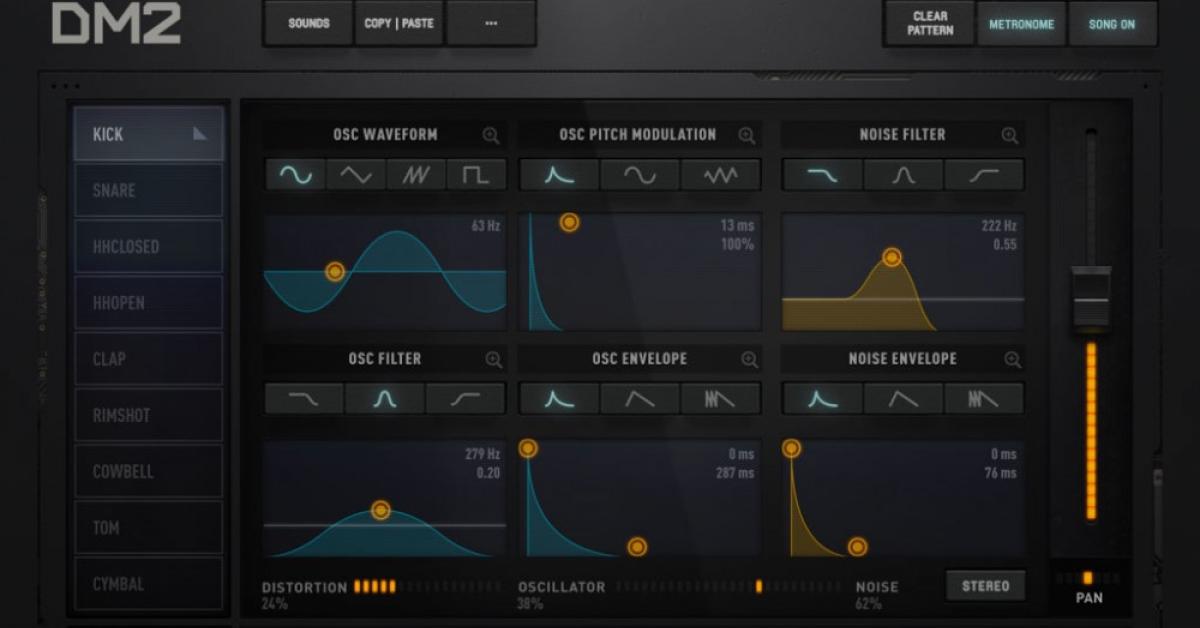Select the multi-decay shape in Noise Envelope

983,397
